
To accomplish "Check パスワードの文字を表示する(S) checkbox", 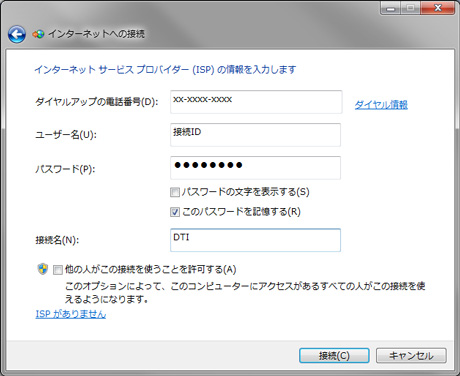I will [175, 192].
